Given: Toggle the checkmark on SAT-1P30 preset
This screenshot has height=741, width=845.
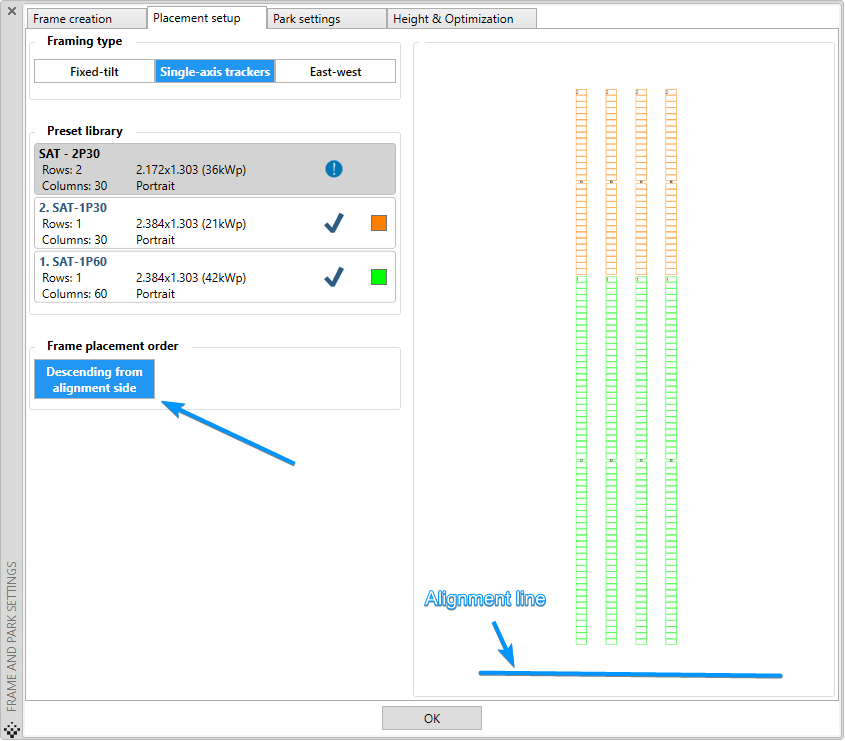Looking at the screenshot, I should pyautogui.click(x=334, y=223).
